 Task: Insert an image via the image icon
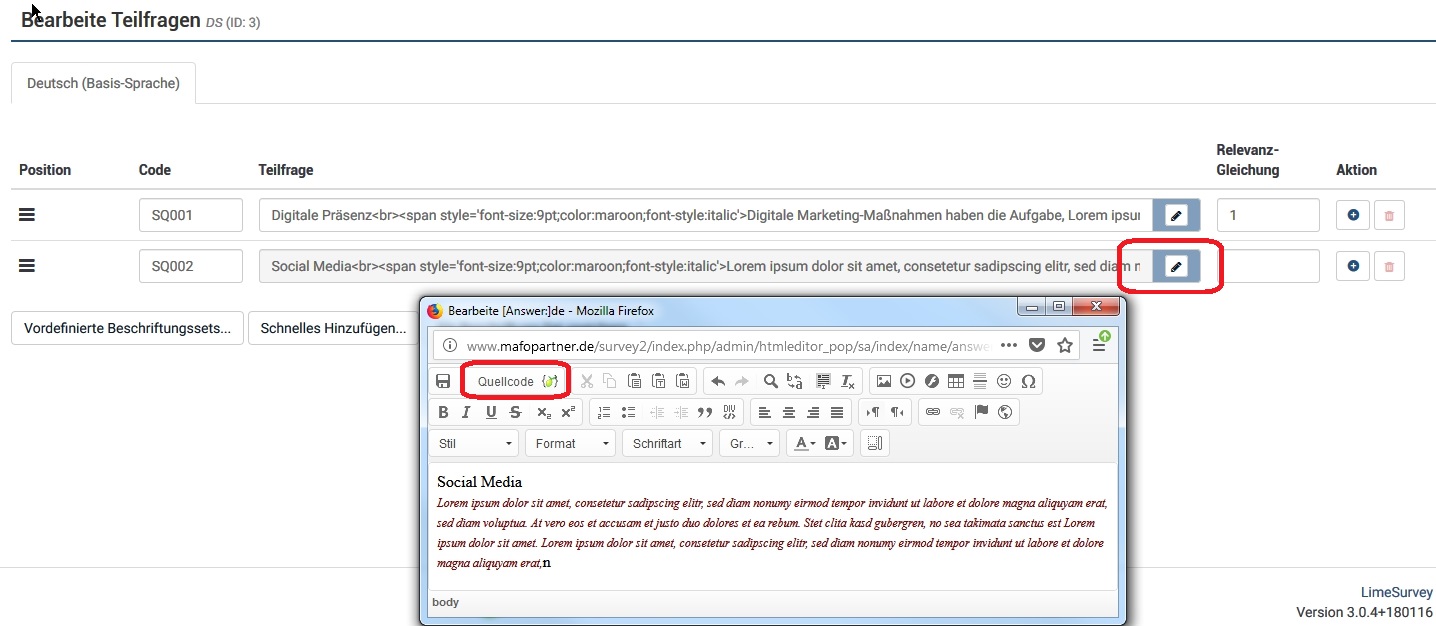pos(883,381)
